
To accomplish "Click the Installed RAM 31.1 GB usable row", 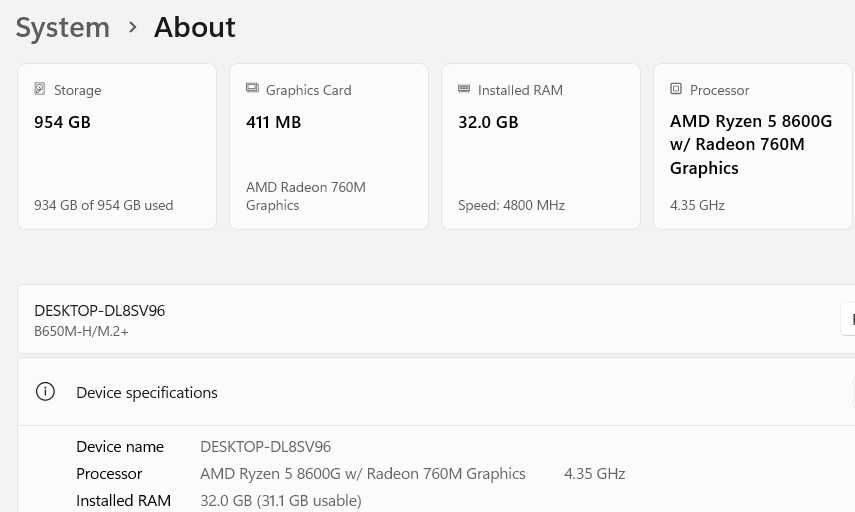I will (280, 500).
